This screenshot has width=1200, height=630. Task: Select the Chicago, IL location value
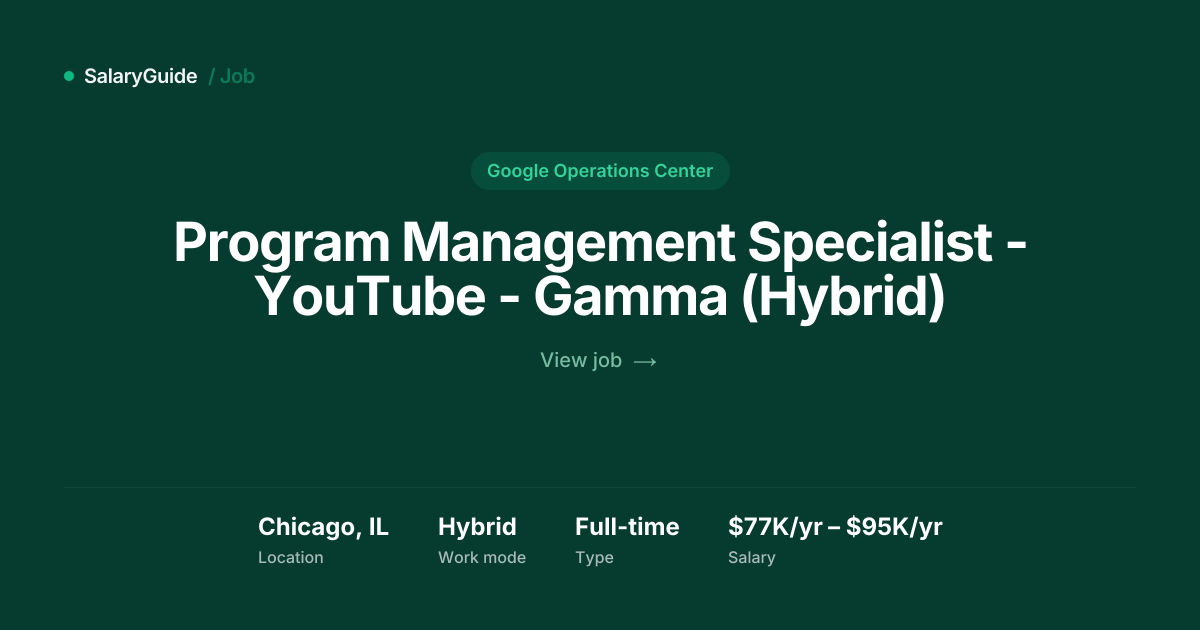[323, 527]
